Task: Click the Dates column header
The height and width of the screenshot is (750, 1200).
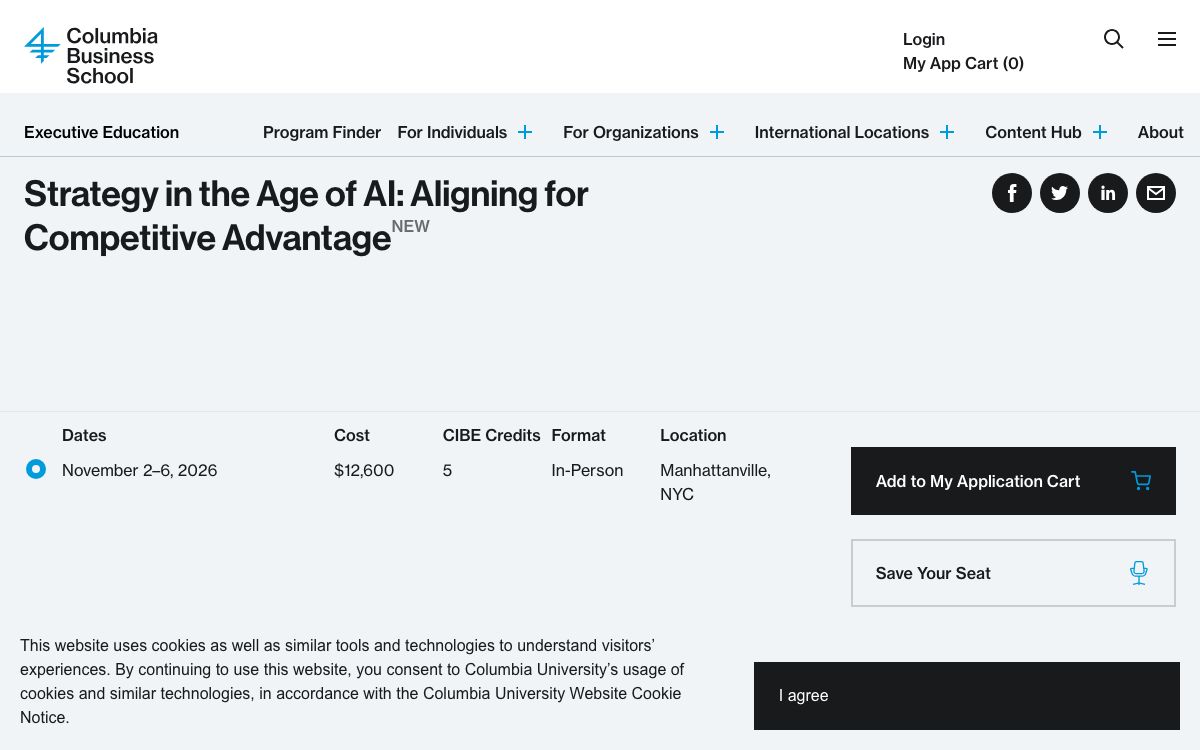Action: coord(84,435)
